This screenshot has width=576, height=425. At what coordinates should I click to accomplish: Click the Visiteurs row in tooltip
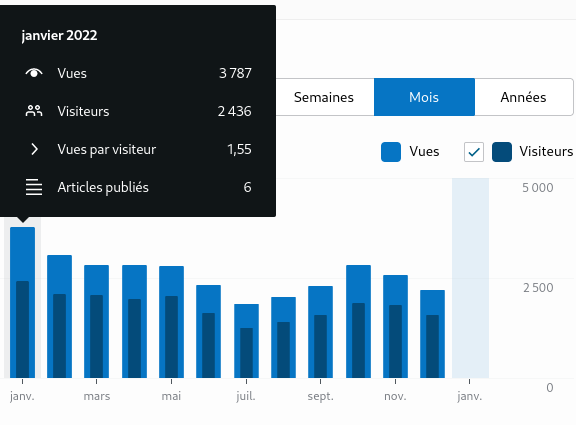click(x=138, y=111)
